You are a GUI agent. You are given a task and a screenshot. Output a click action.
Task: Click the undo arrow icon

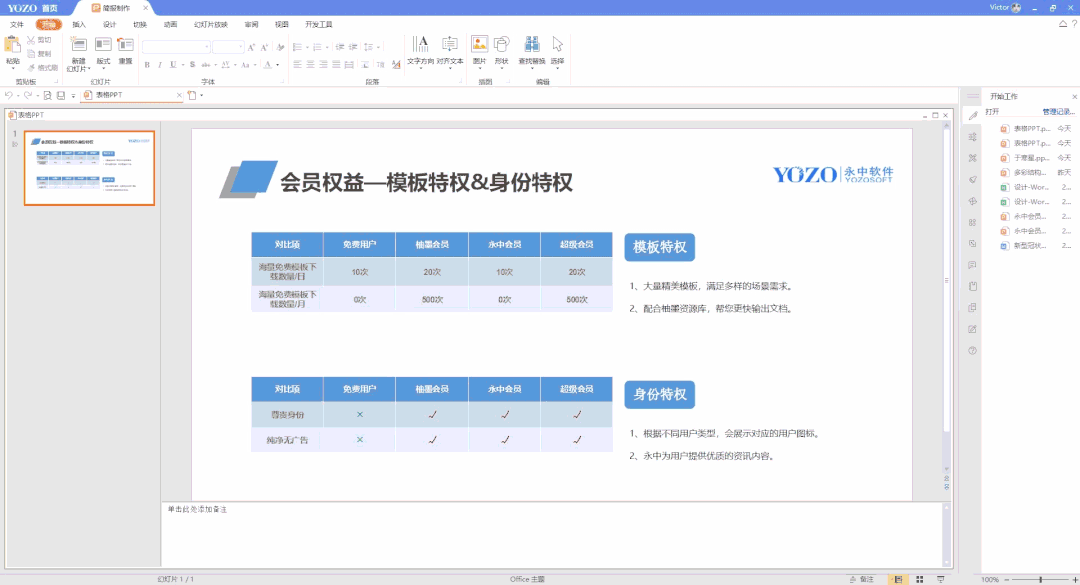click(x=8, y=95)
